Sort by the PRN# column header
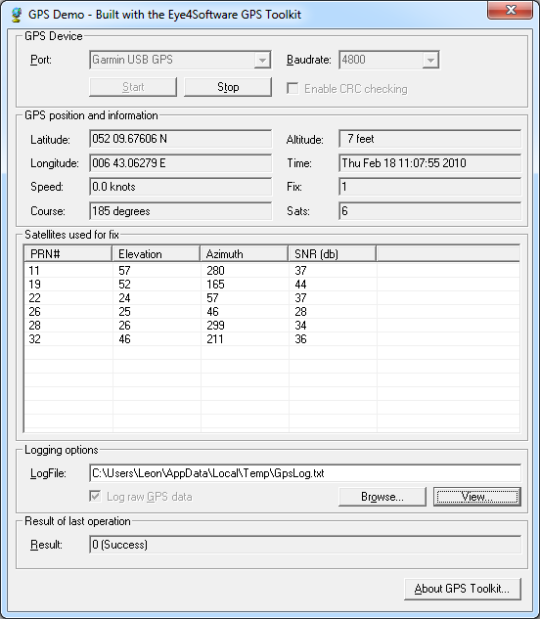The width and height of the screenshot is (540, 619). point(68,253)
